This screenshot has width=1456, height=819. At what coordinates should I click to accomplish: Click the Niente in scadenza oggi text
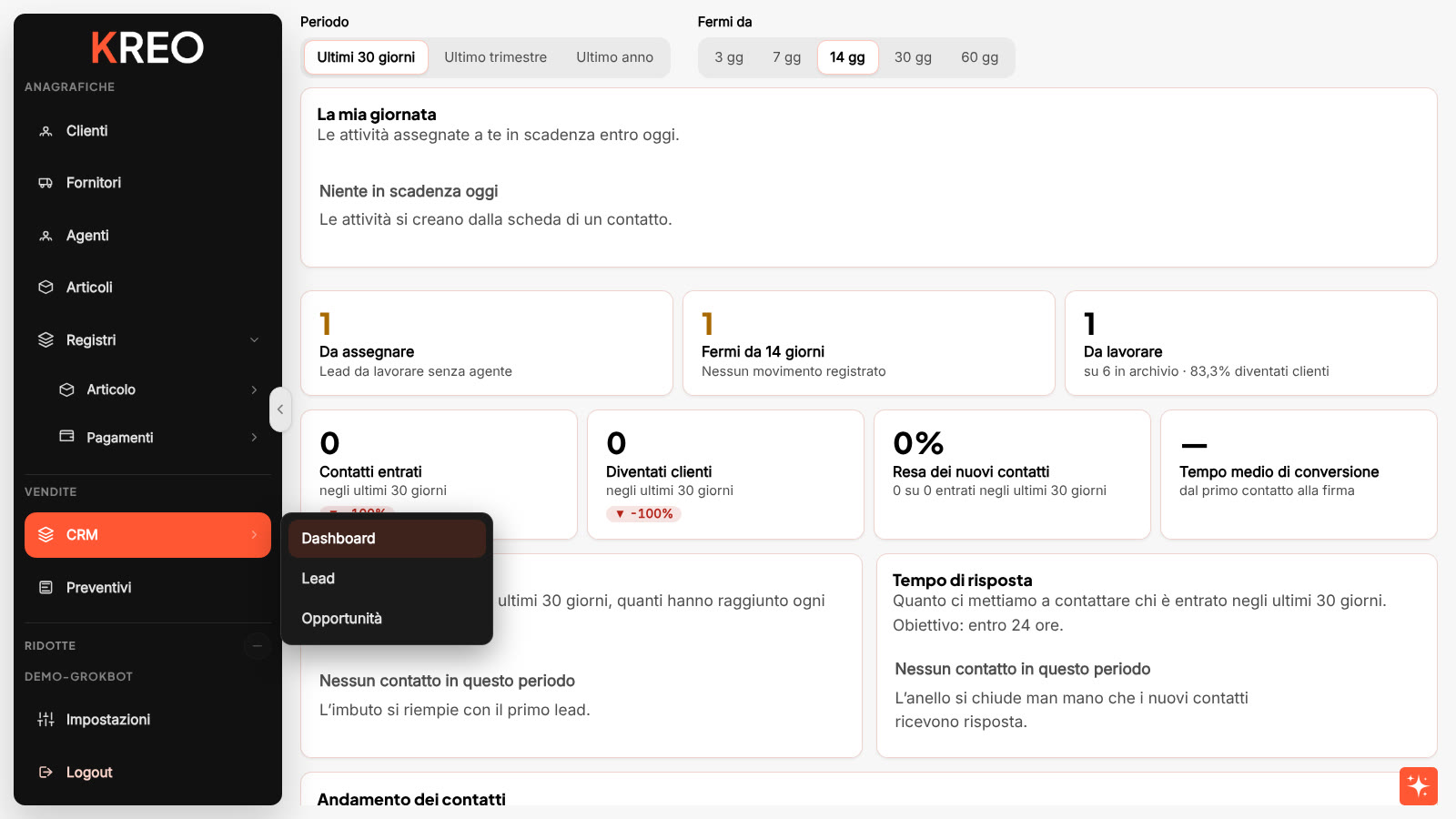coord(409,191)
